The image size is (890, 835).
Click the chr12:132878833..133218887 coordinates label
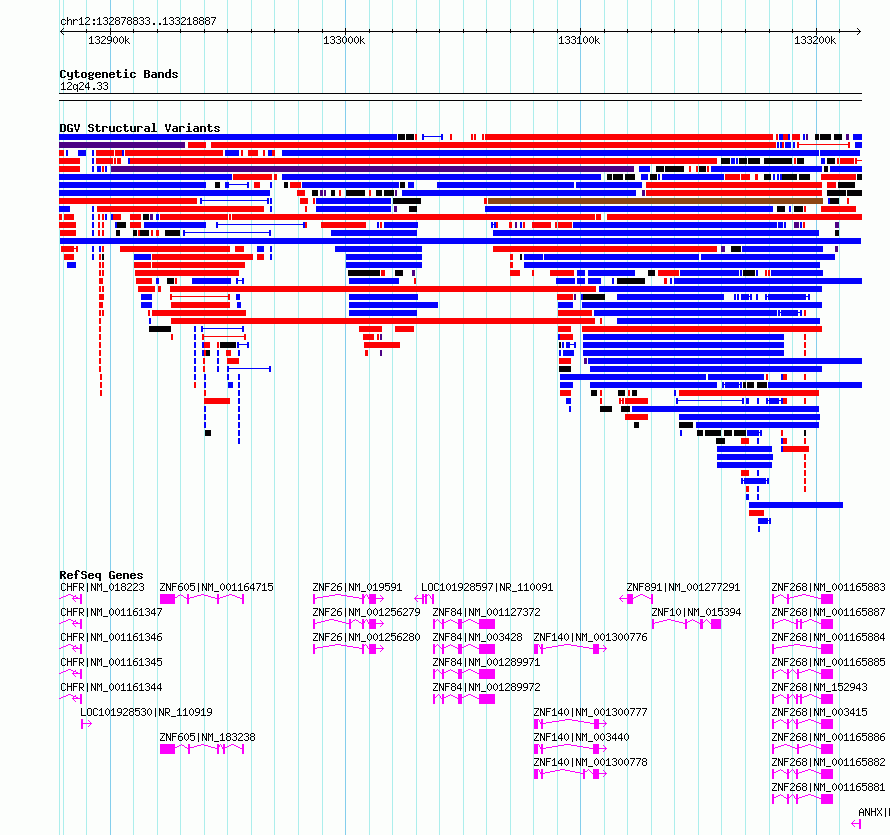[138, 22]
